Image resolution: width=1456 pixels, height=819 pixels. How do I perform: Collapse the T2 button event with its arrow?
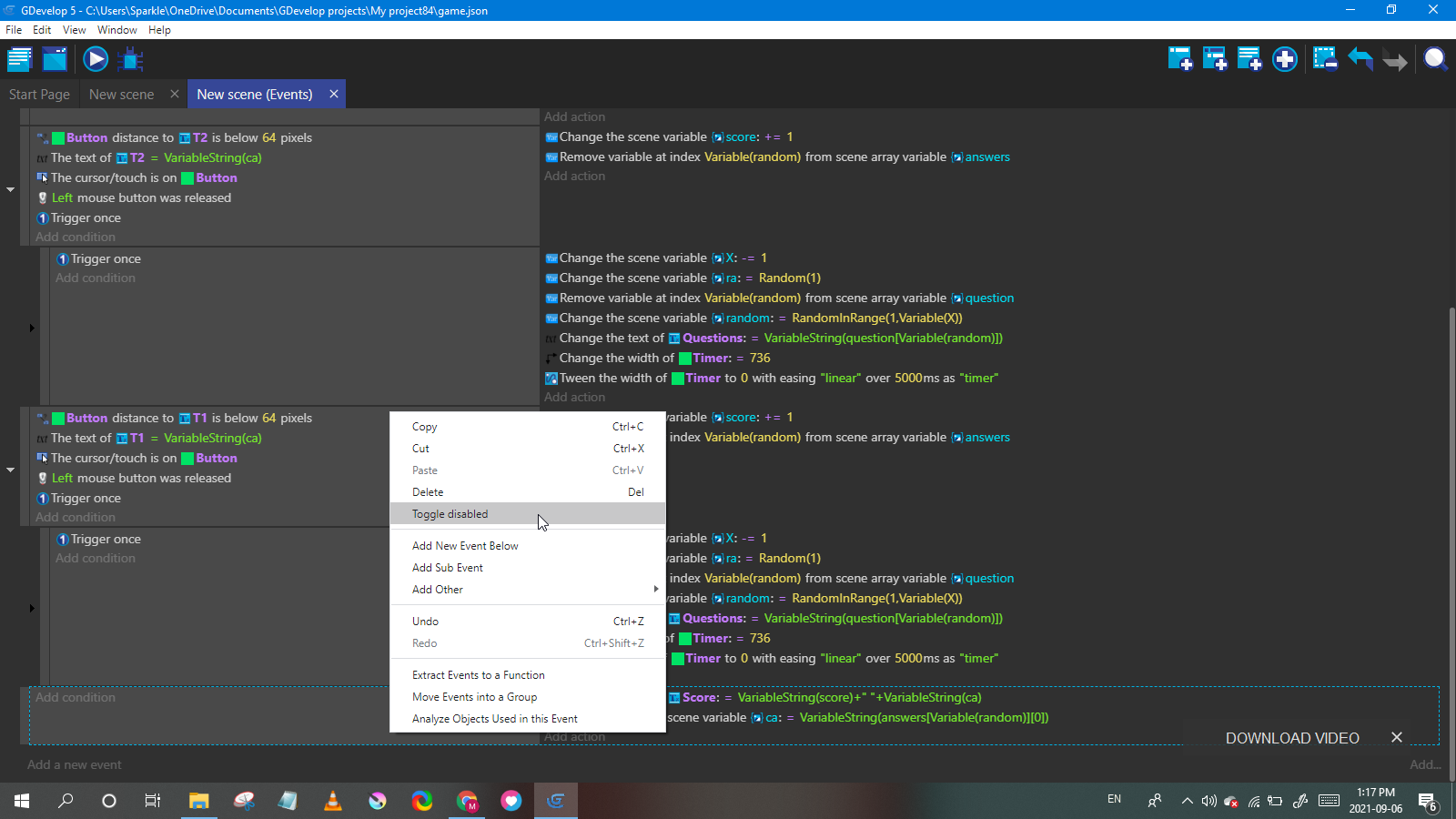(11, 189)
